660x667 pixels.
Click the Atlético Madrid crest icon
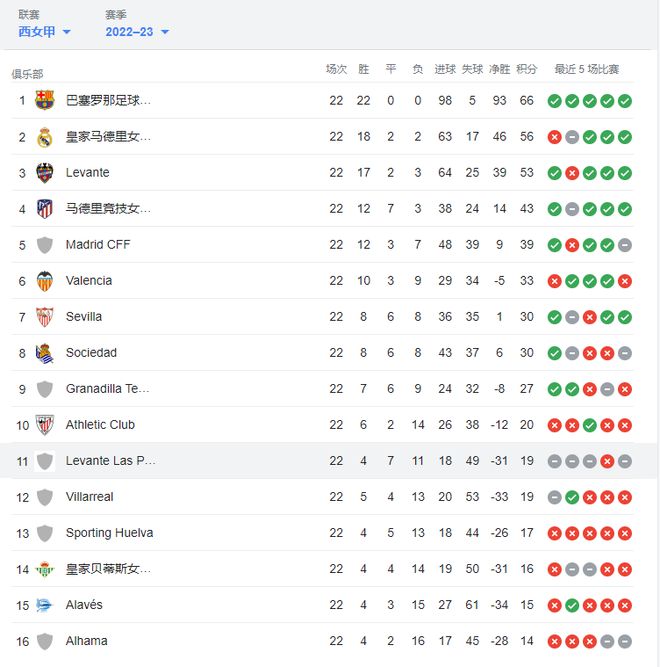tap(45, 209)
